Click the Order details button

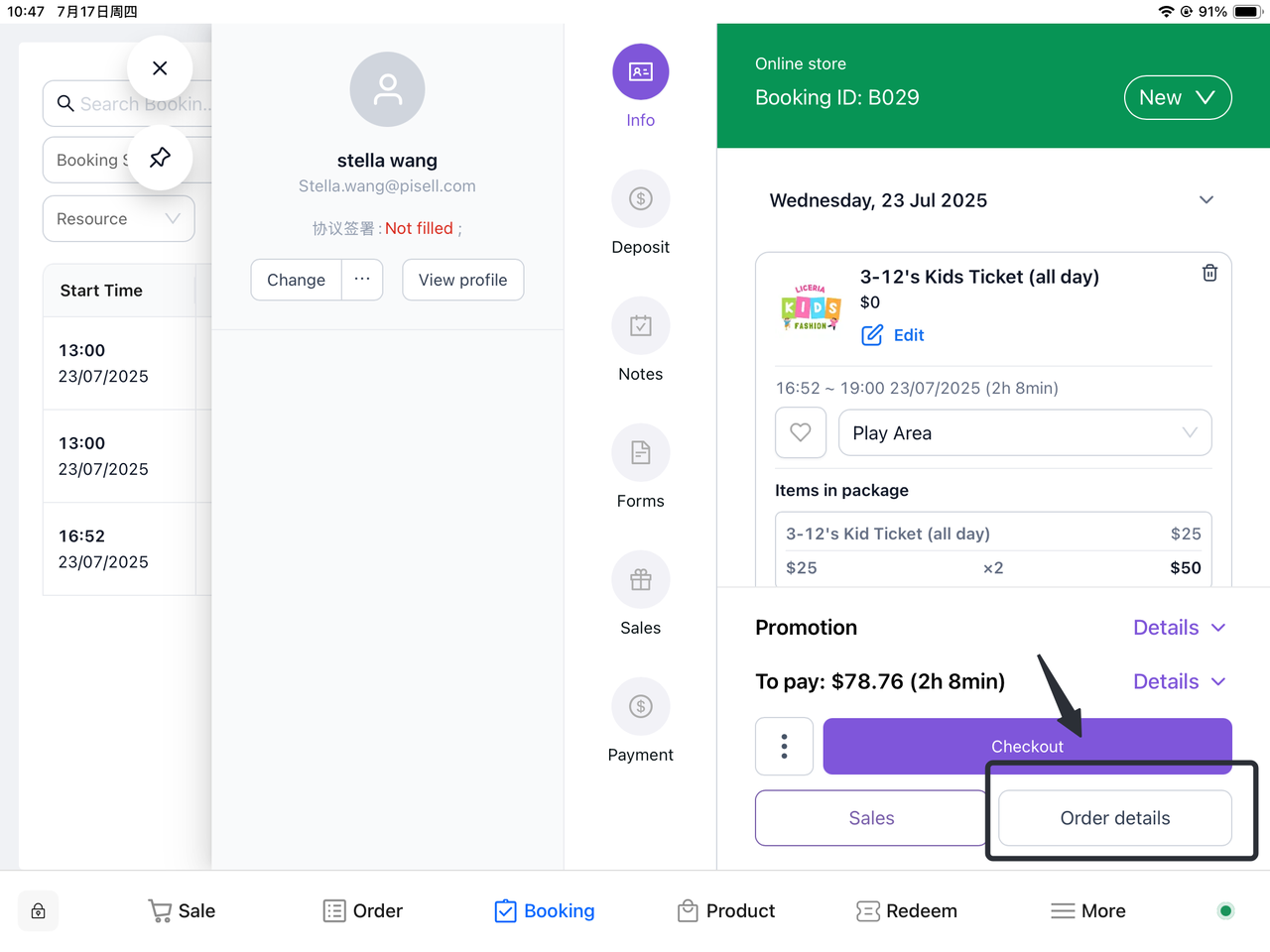[x=1114, y=818]
